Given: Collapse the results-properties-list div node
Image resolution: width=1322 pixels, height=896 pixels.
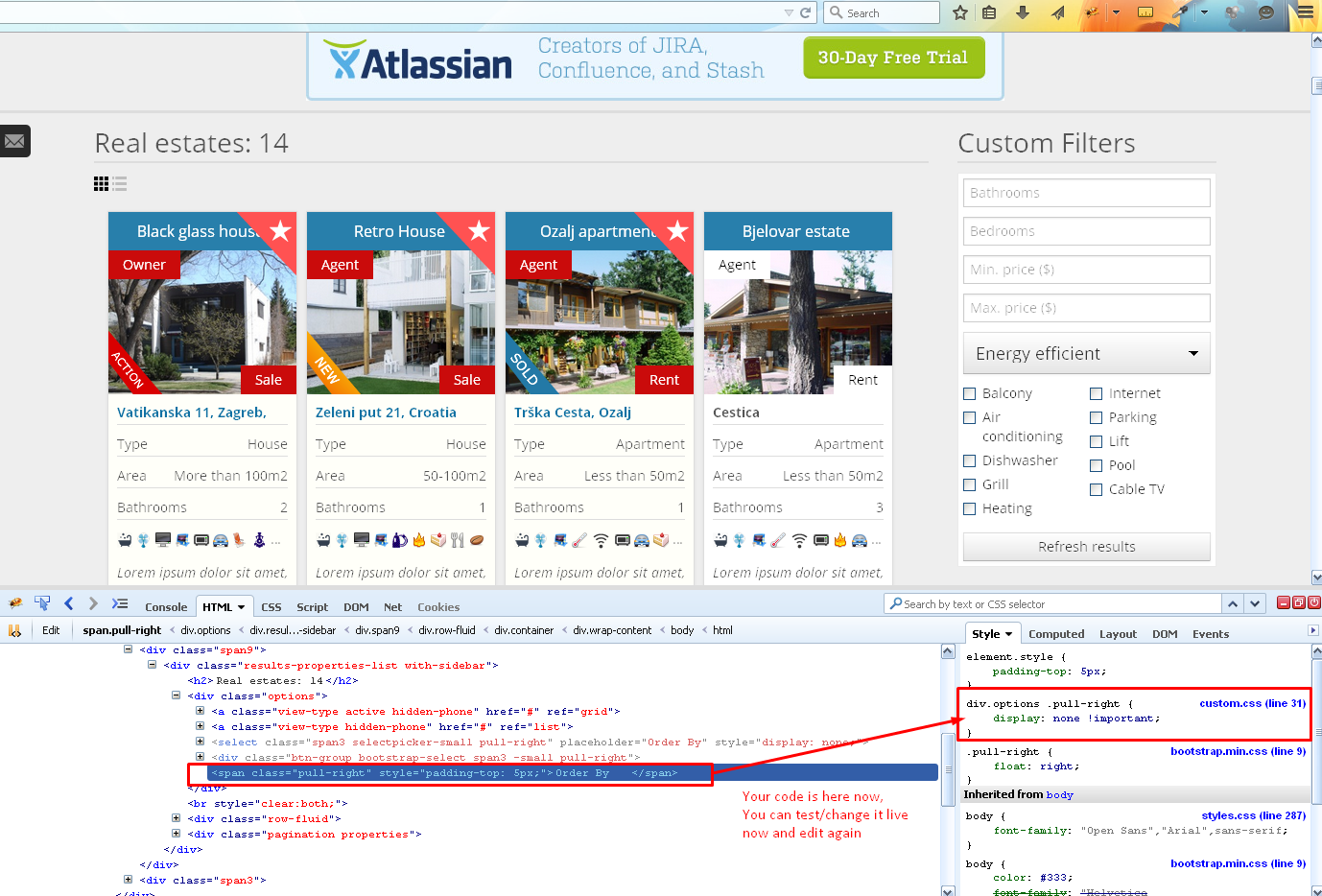Looking at the screenshot, I should click(x=152, y=665).
